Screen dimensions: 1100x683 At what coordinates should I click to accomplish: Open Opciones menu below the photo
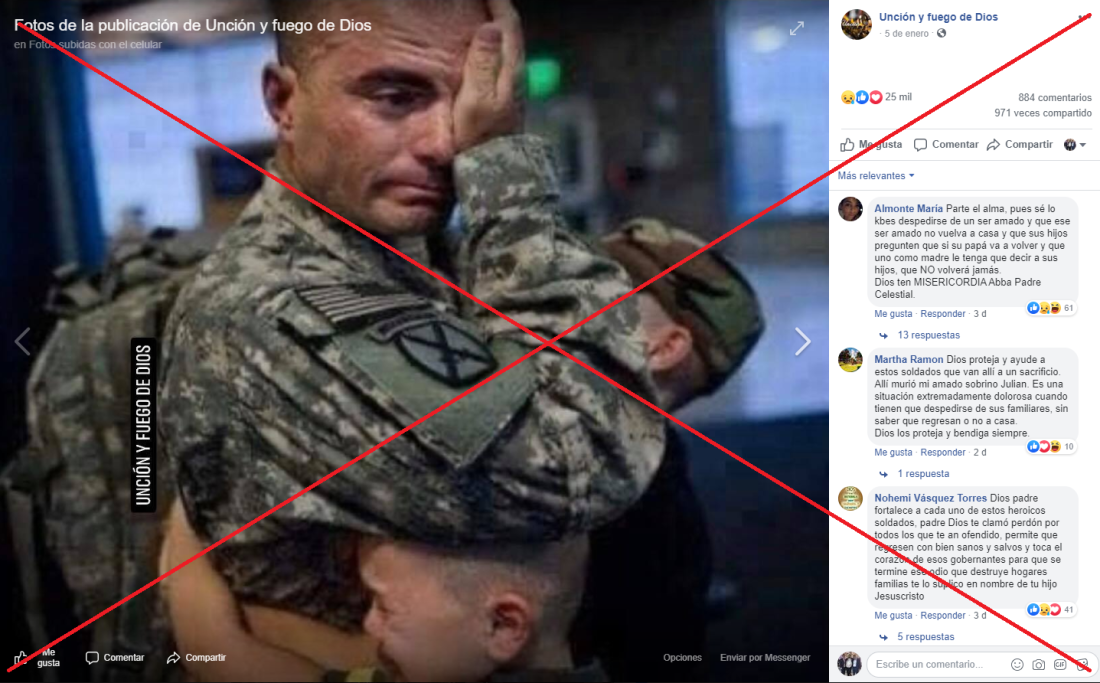point(682,657)
